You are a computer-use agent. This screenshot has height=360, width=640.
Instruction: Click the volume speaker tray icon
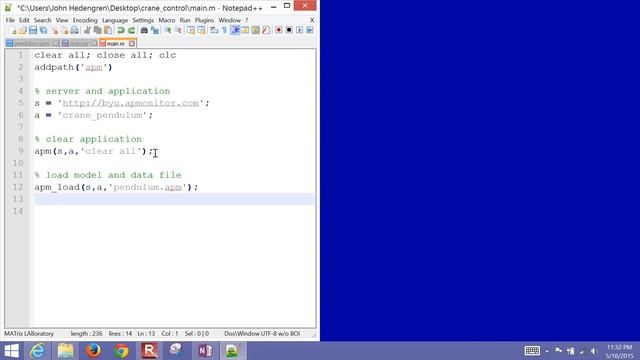[x=593, y=351]
